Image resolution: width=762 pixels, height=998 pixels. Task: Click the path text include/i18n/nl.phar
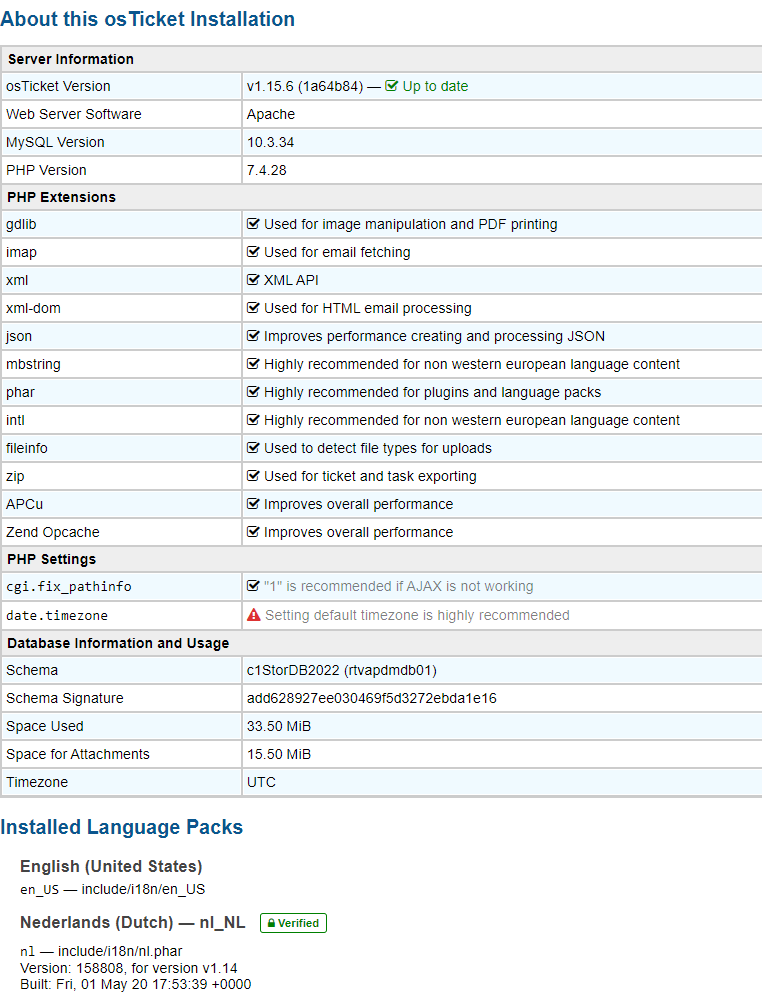(120, 951)
